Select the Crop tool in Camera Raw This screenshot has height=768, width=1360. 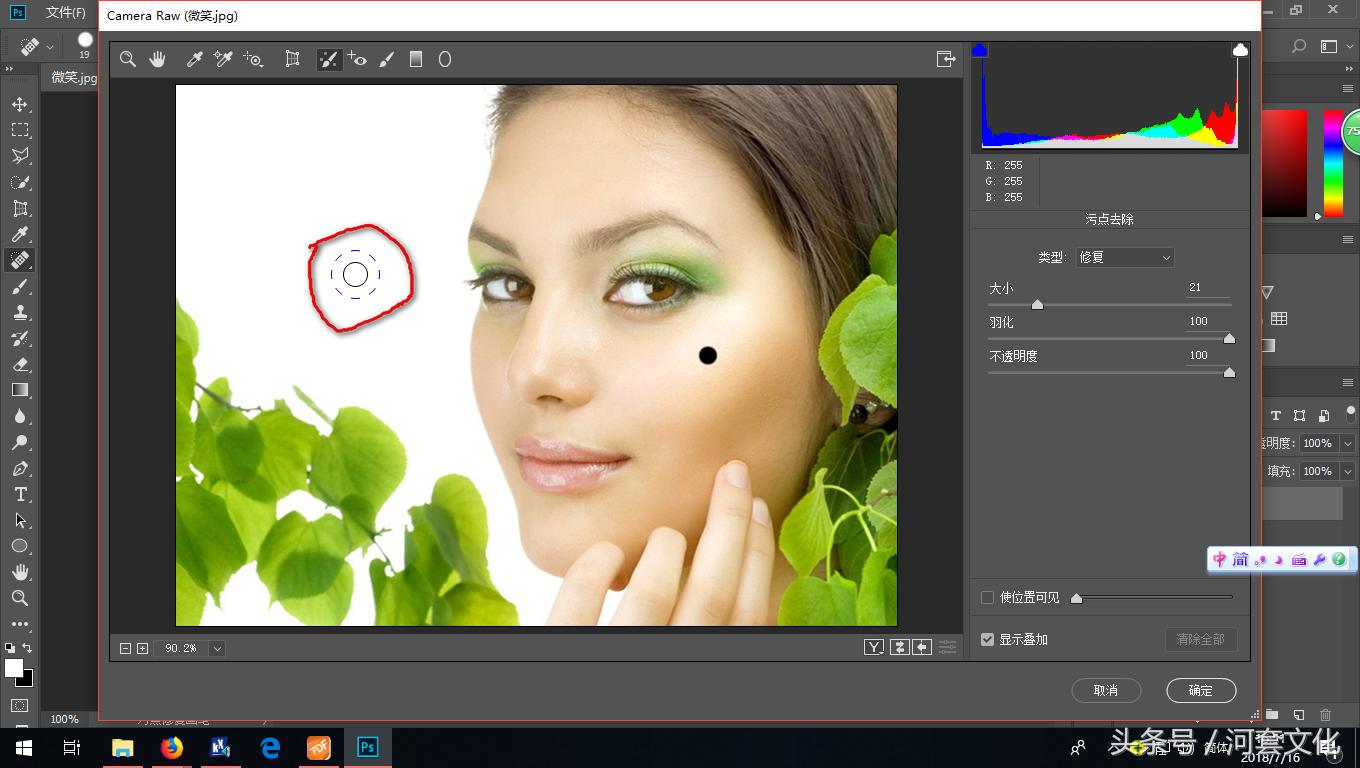click(291, 59)
